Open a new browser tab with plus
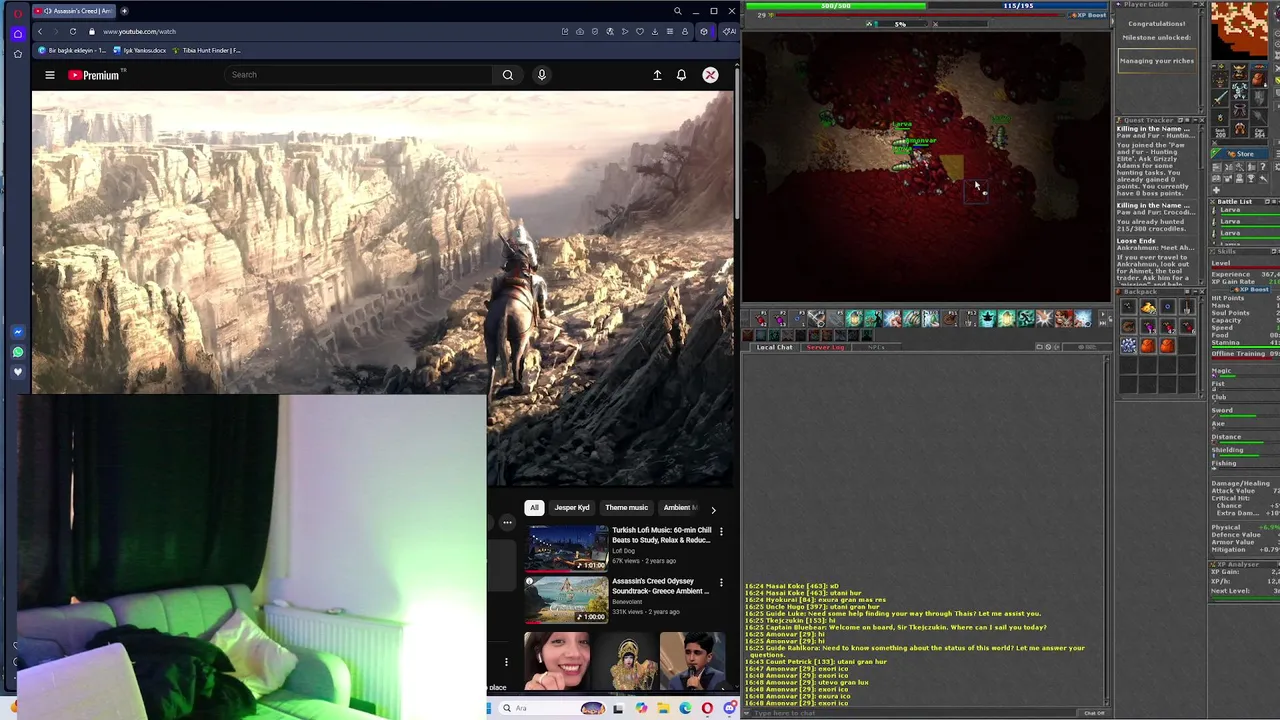 pos(125,11)
